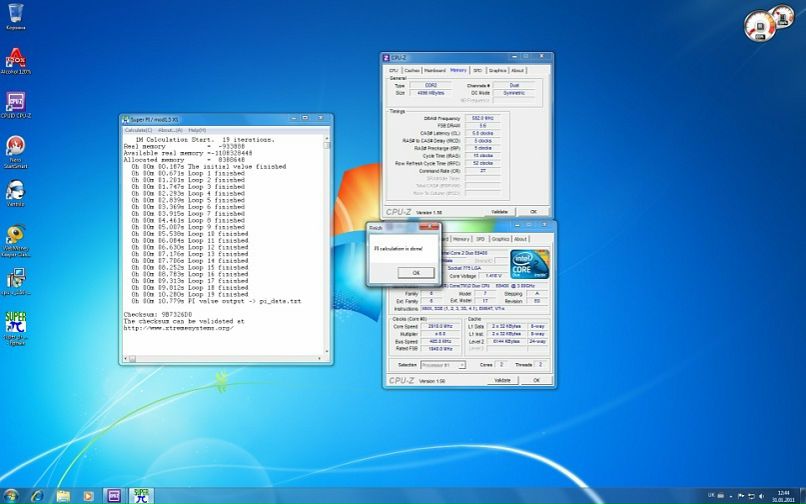Open the About tab in upper CPU-Z
This screenshot has width=806, height=504.
pos(518,71)
